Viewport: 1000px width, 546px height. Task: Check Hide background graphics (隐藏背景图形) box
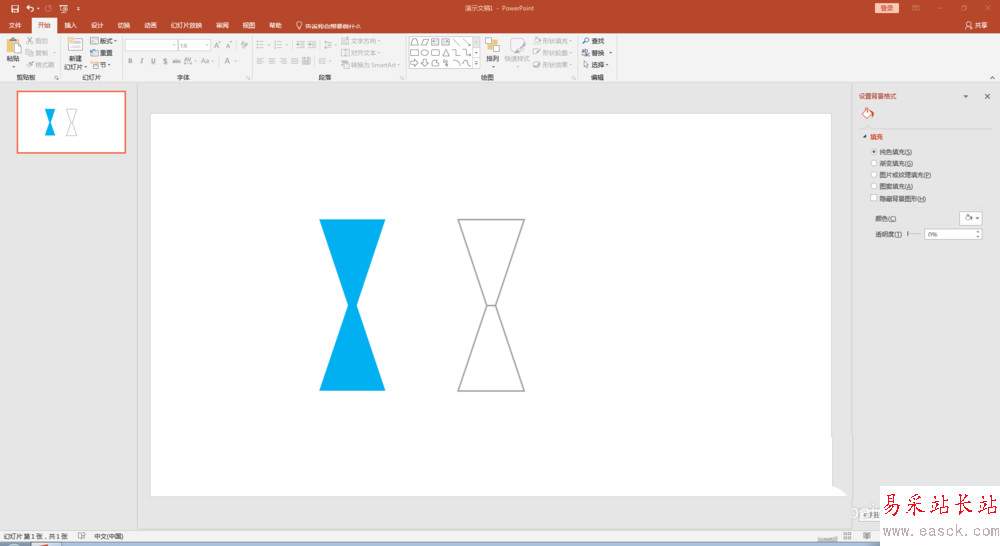click(874, 198)
